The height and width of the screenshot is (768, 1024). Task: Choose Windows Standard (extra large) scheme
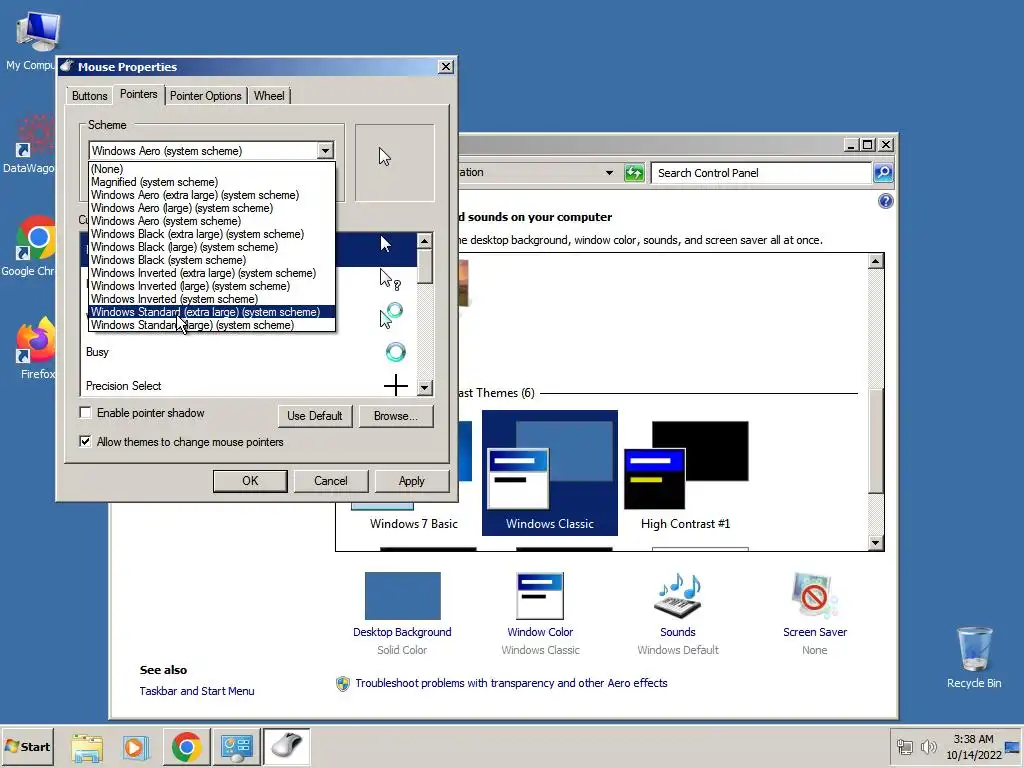click(212, 312)
